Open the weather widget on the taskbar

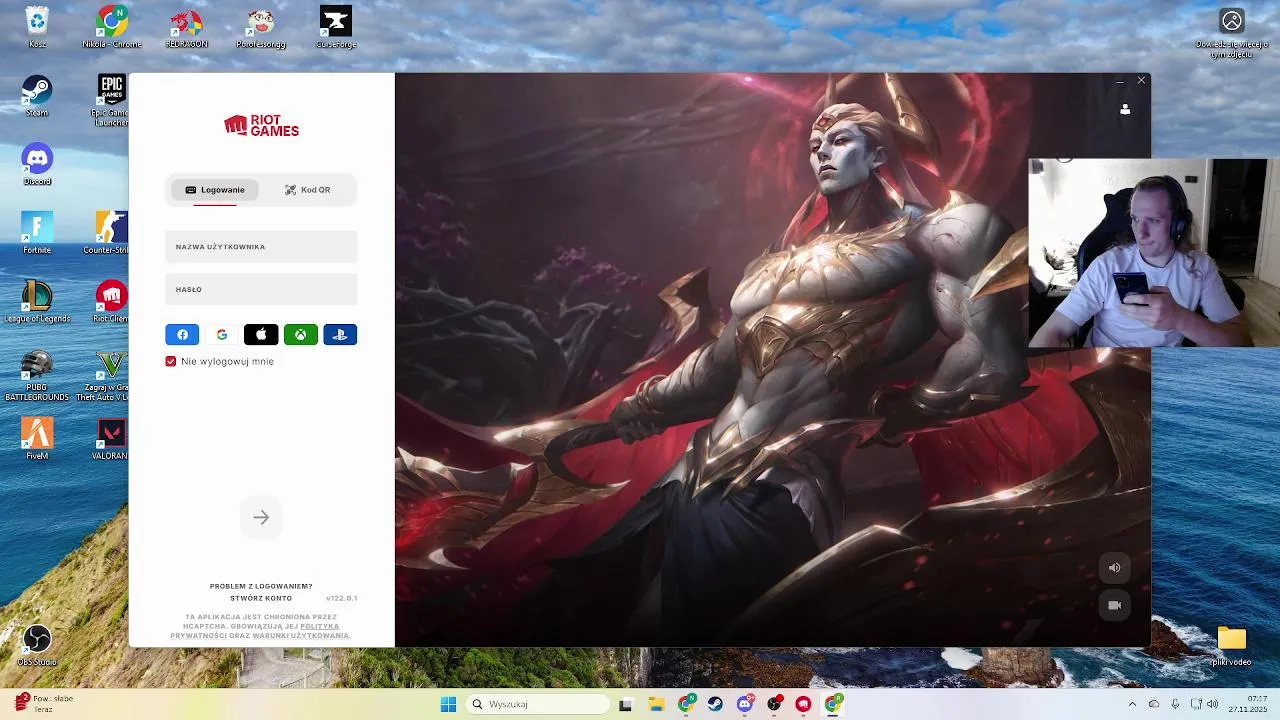click(45, 703)
